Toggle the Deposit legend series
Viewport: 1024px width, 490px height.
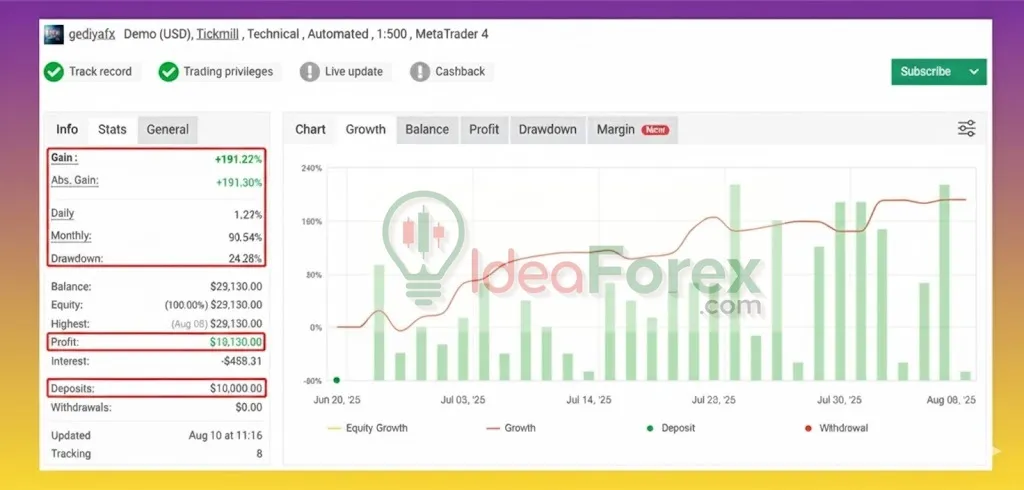pyautogui.click(x=671, y=429)
